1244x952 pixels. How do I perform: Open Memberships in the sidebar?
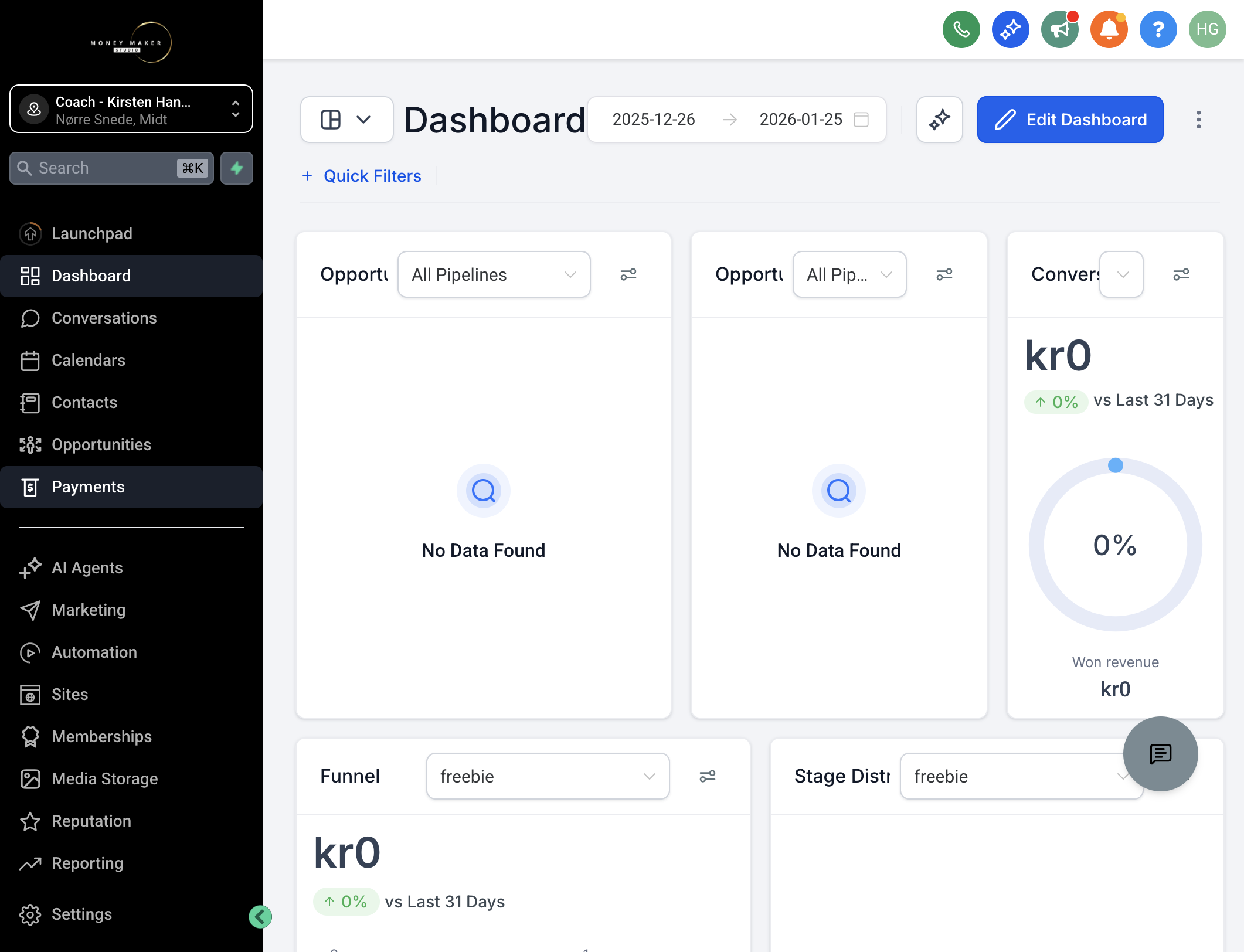131,736
